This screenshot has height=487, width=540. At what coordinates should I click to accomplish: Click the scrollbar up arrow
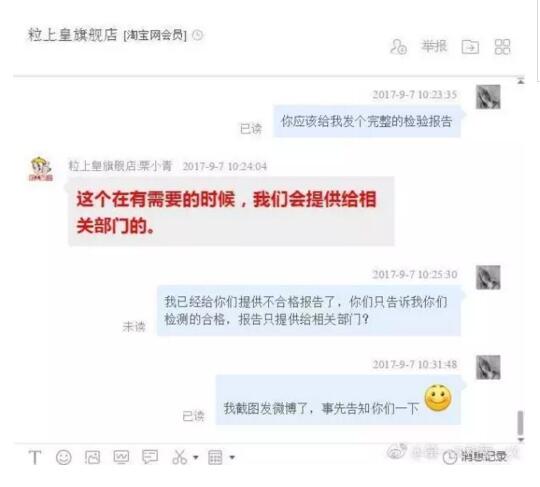coord(520,81)
